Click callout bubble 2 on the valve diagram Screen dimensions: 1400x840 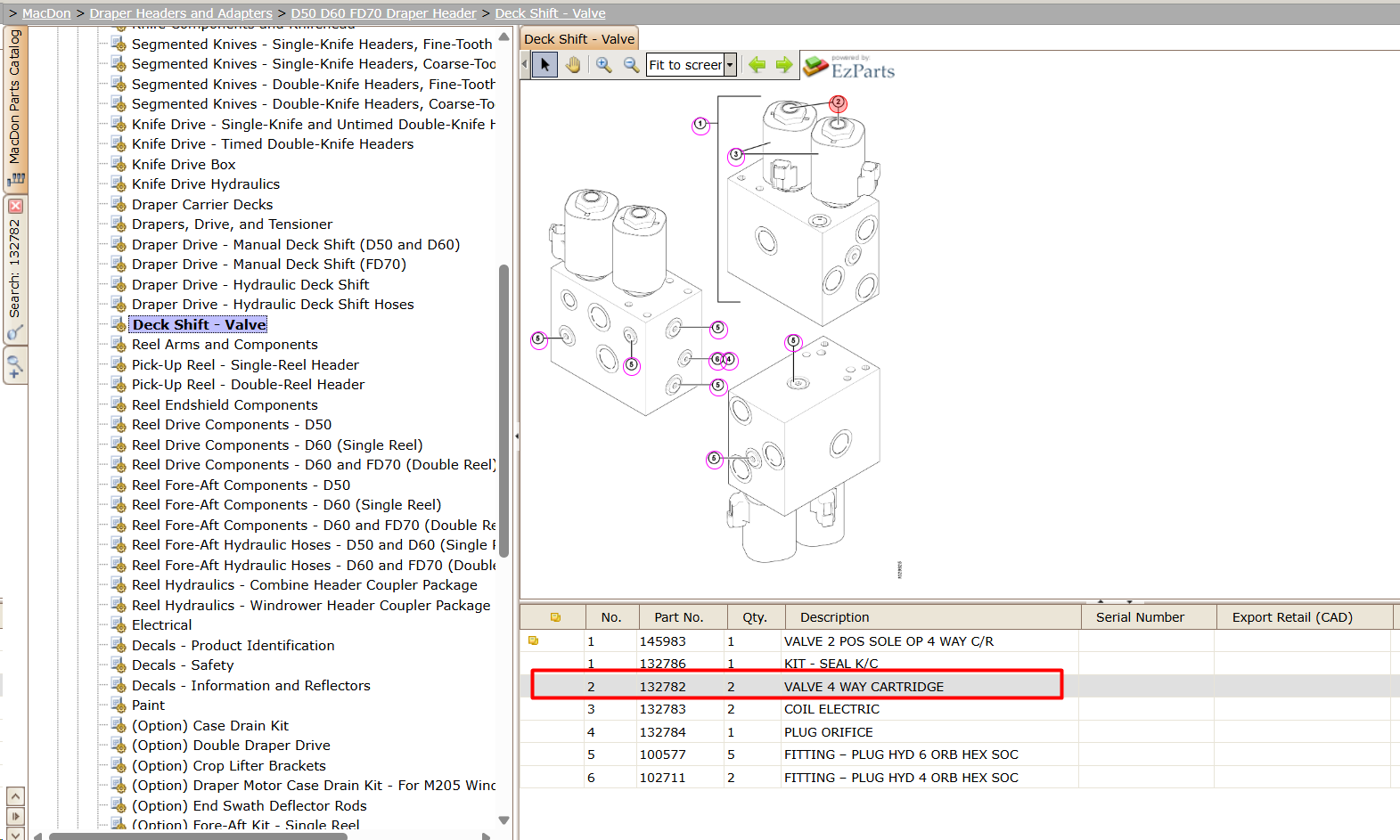pyautogui.click(x=838, y=103)
